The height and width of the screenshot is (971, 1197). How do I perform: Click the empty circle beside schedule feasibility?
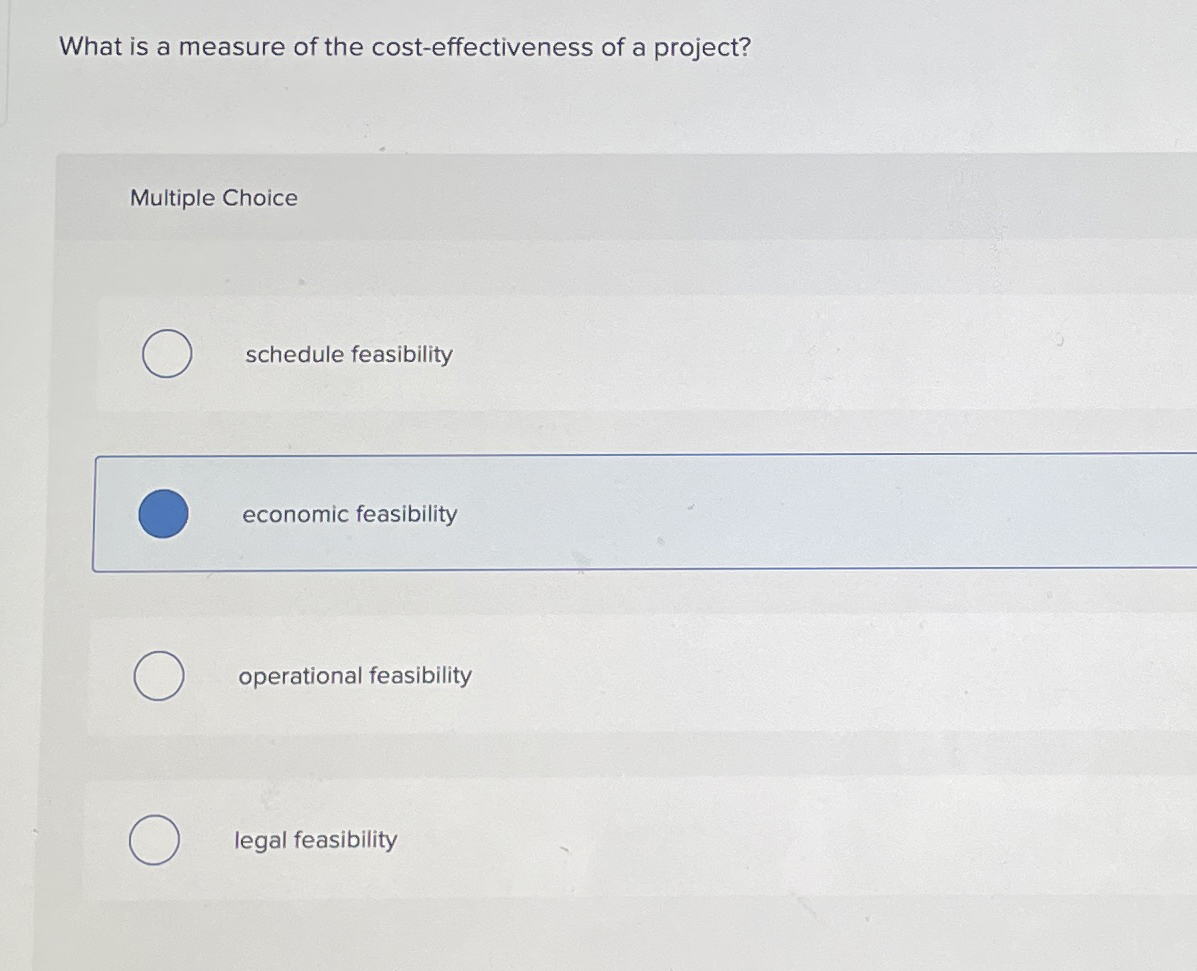(x=165, y=353)
